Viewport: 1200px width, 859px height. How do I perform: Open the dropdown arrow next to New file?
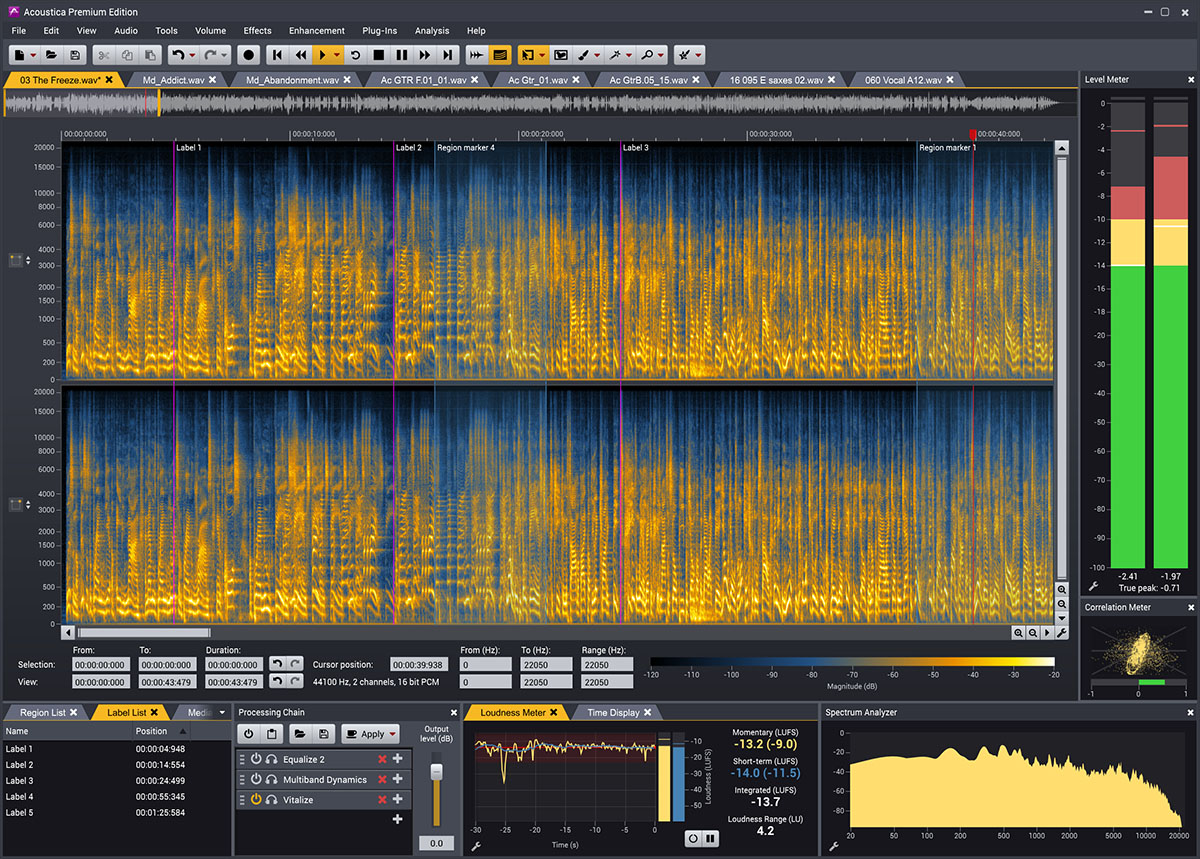(35, 56)
